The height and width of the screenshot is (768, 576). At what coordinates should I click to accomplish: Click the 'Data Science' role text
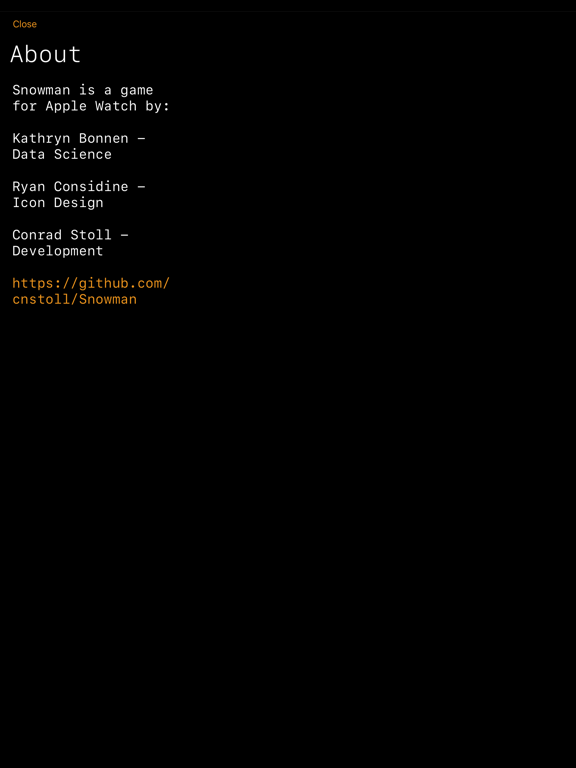tap(62, 154)
